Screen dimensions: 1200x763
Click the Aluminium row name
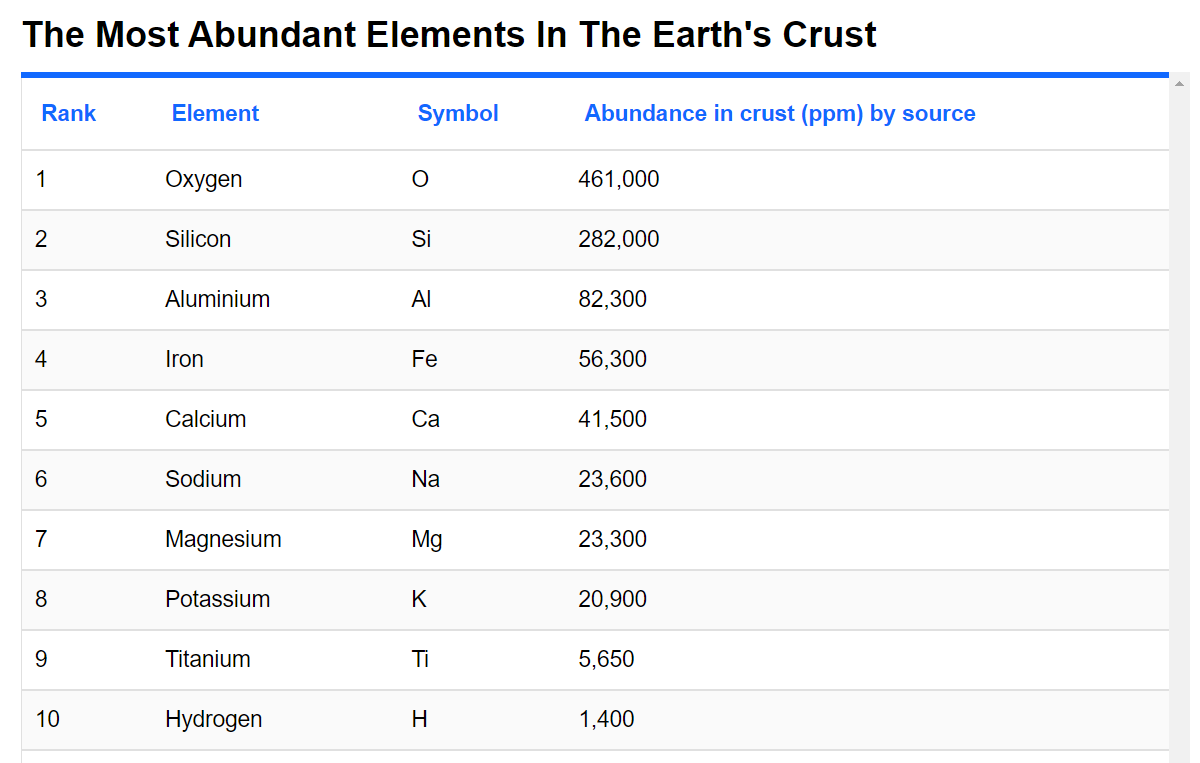coord(218,300)
